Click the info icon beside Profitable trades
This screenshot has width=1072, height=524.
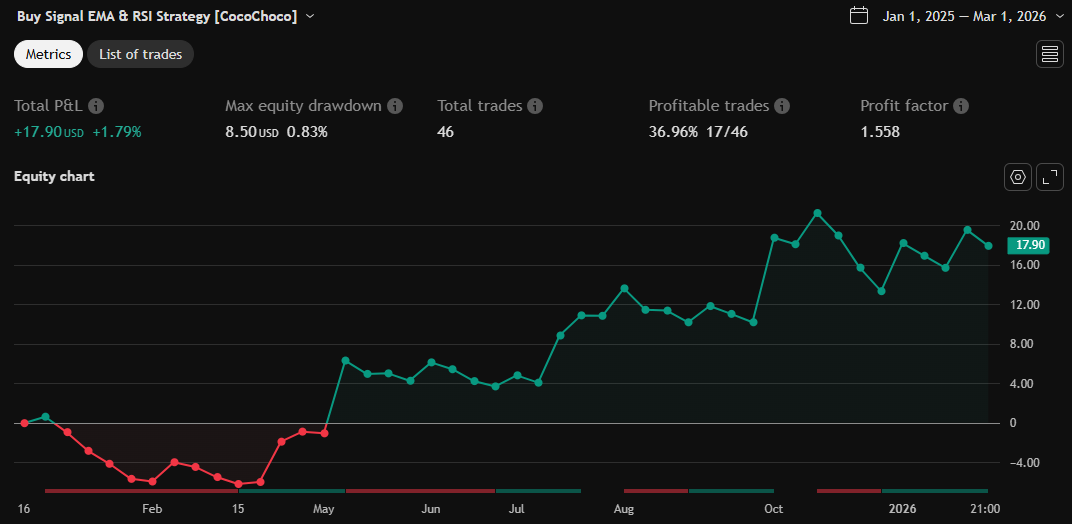click(782, 106)
